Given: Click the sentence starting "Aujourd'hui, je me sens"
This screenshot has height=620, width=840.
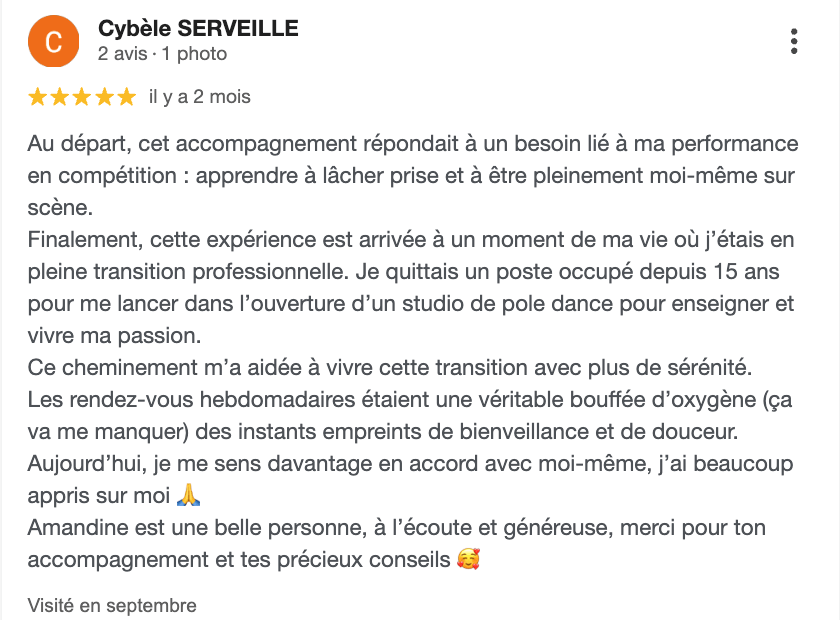Looking at the screenshot, I should click(x=300, y=462).
